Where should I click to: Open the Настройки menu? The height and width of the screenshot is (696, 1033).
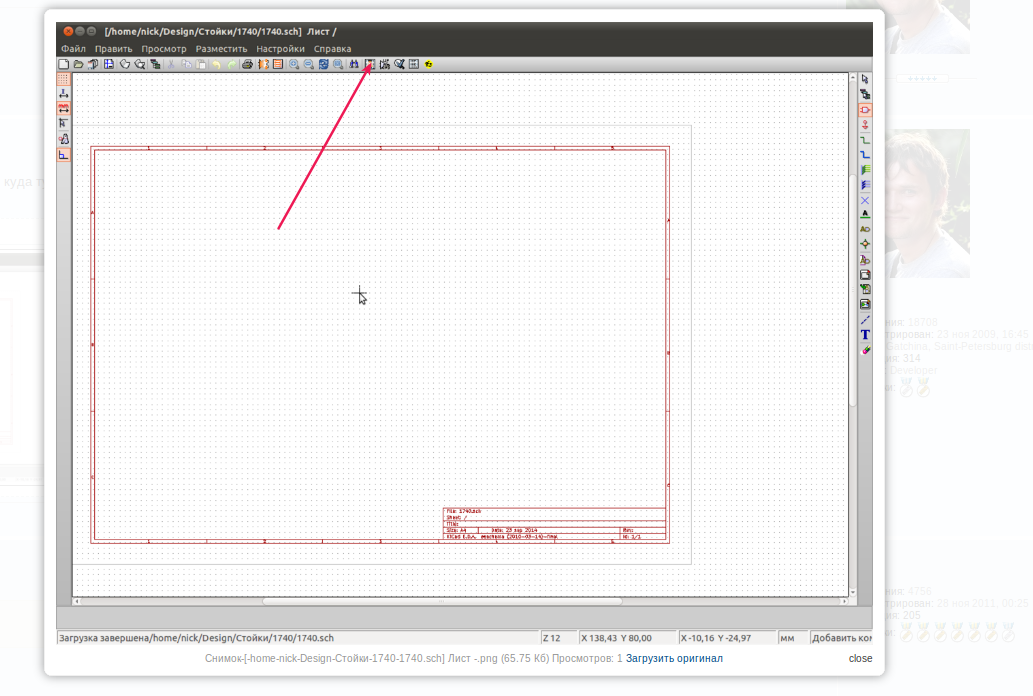click(281, 49)
